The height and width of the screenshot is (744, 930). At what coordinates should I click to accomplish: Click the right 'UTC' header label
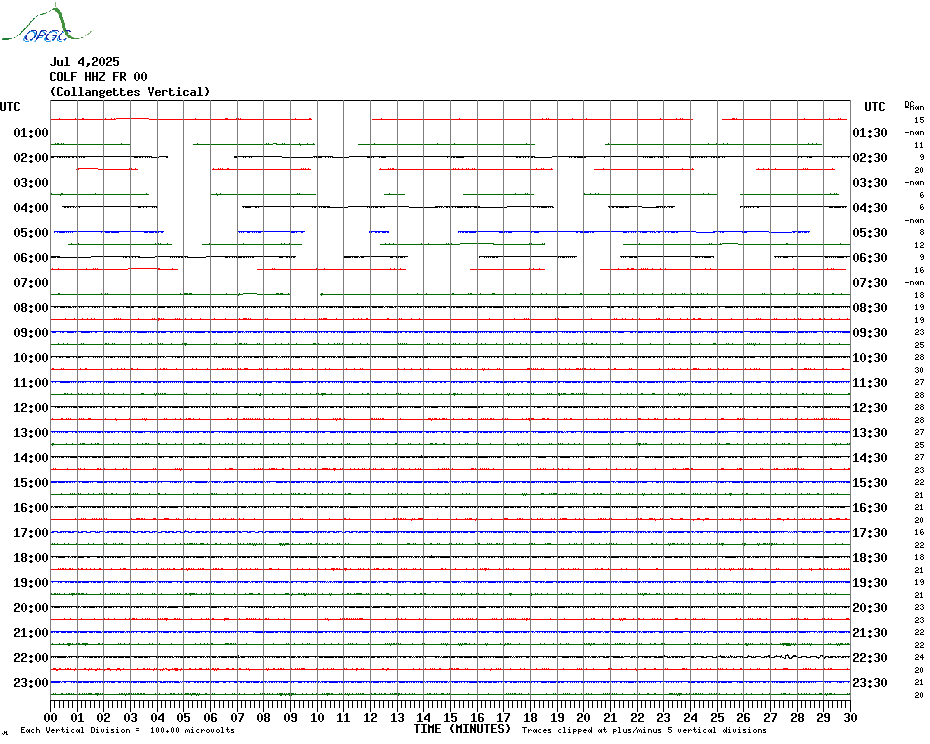874,107
